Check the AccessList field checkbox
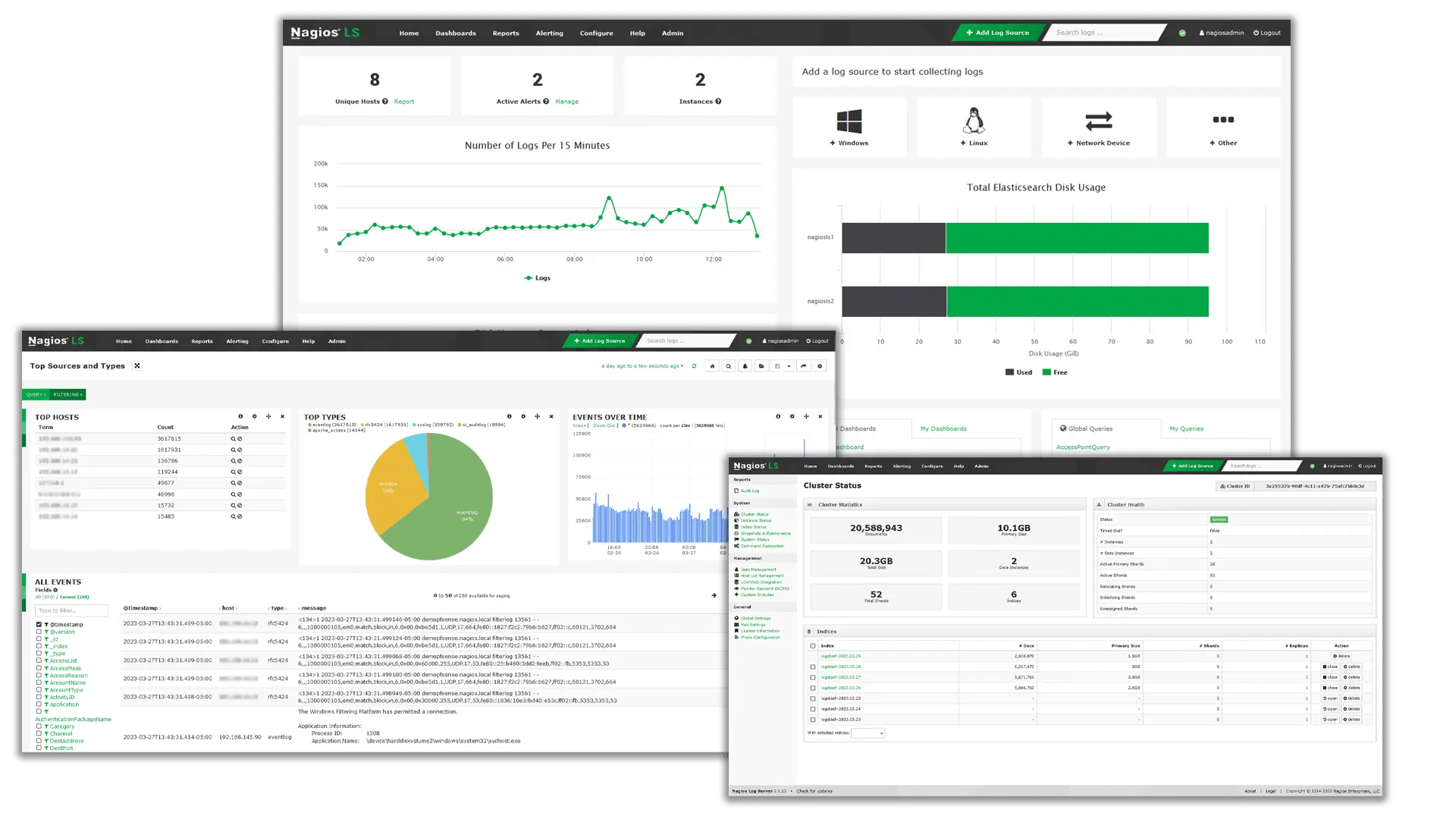This screenshot has height=819, width=1456. click(x=39, y=661)
